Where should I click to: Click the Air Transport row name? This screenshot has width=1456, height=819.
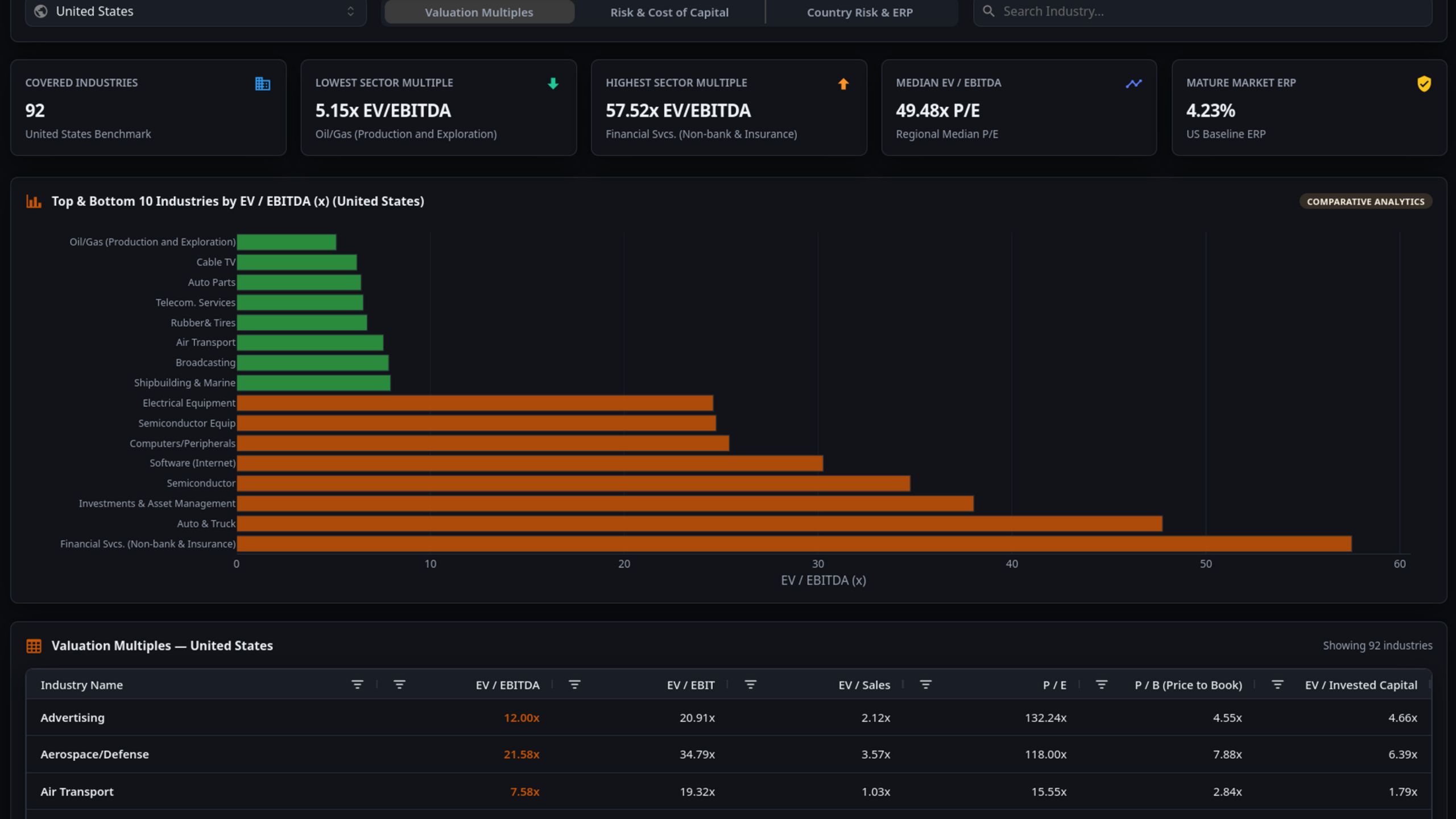pyautogui.click(x=77, y=792)
